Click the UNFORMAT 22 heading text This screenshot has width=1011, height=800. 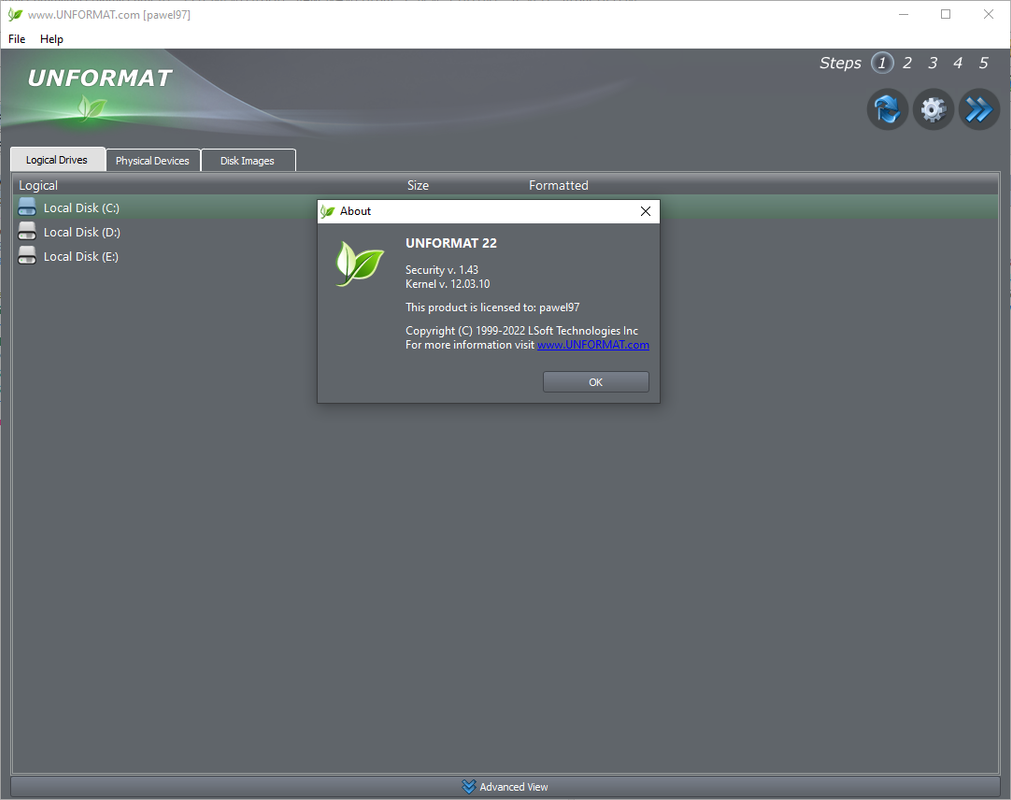[451, 243]
